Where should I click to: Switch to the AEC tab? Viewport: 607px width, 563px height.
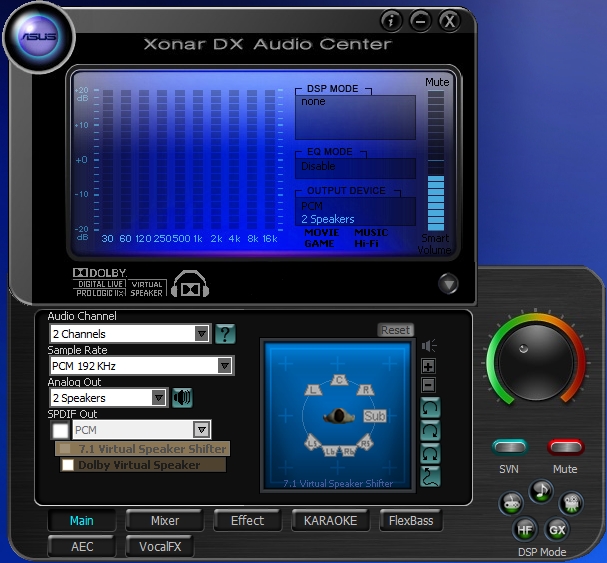click(82, 546)
